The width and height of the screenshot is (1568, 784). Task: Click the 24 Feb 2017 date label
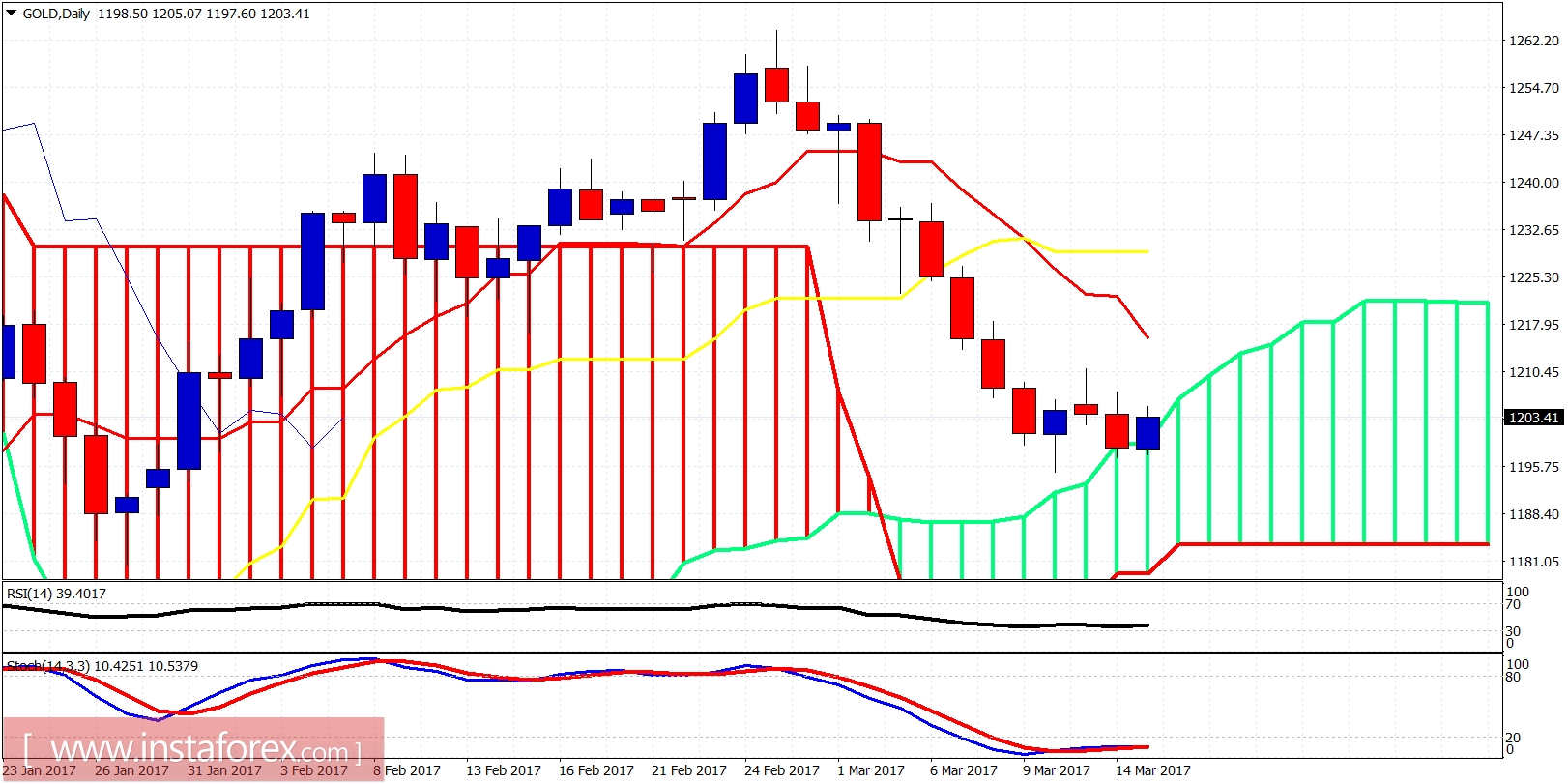click(782, 770)
